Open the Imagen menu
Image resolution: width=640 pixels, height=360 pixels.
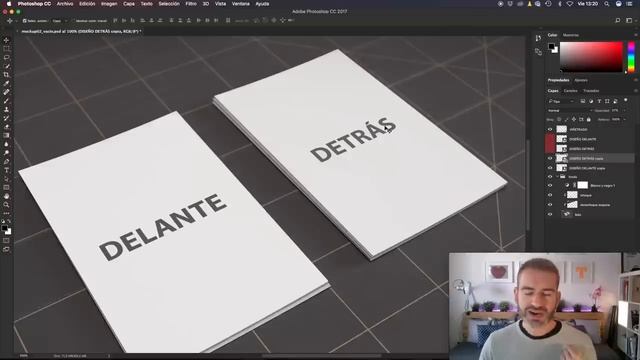point(109,4)
